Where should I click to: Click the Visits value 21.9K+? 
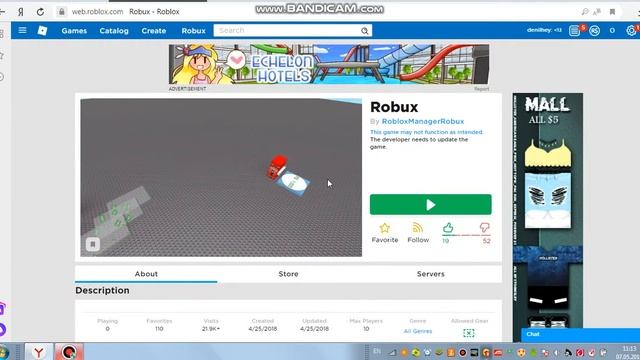click(211, 329)
